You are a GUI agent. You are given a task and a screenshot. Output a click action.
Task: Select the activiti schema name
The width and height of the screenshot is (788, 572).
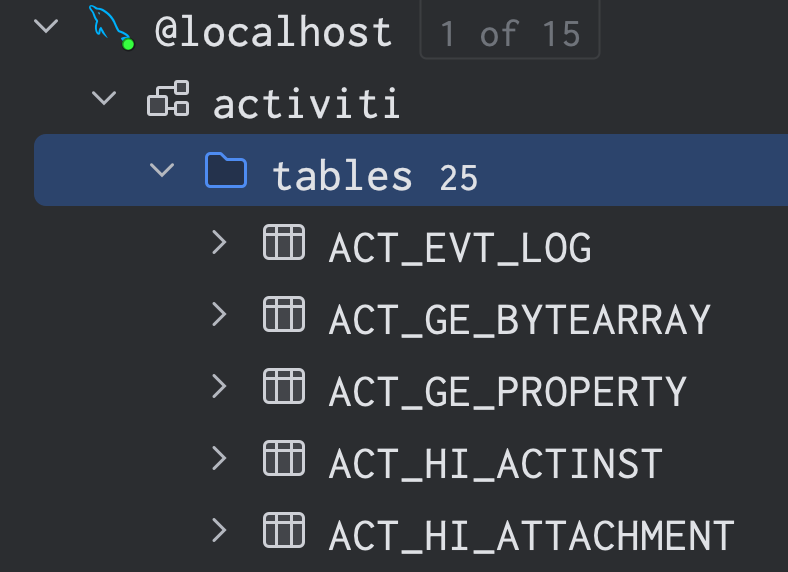307,103
